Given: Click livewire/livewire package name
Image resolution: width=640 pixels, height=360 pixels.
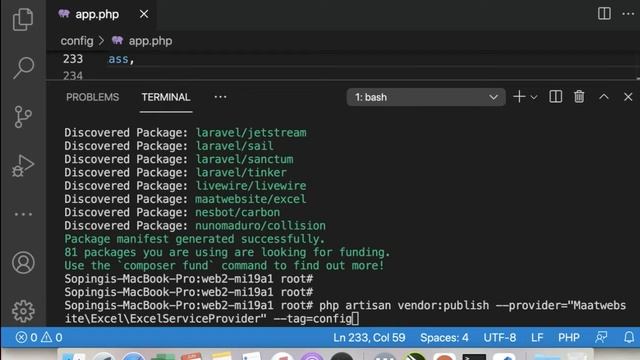Looking at the screenshot, I should [x=251, y=186].
